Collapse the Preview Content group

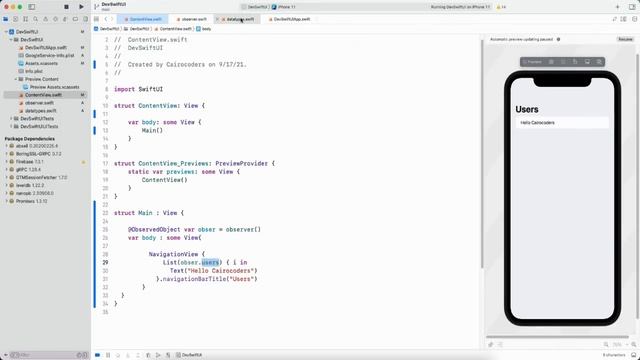(x=16, y=79)
